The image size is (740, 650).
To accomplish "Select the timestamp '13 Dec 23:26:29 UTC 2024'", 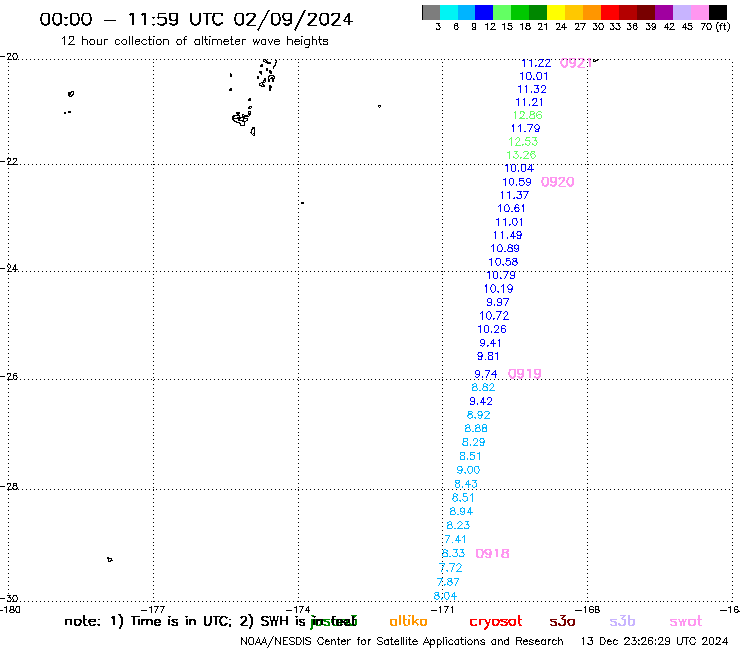I will pos(654,642).
